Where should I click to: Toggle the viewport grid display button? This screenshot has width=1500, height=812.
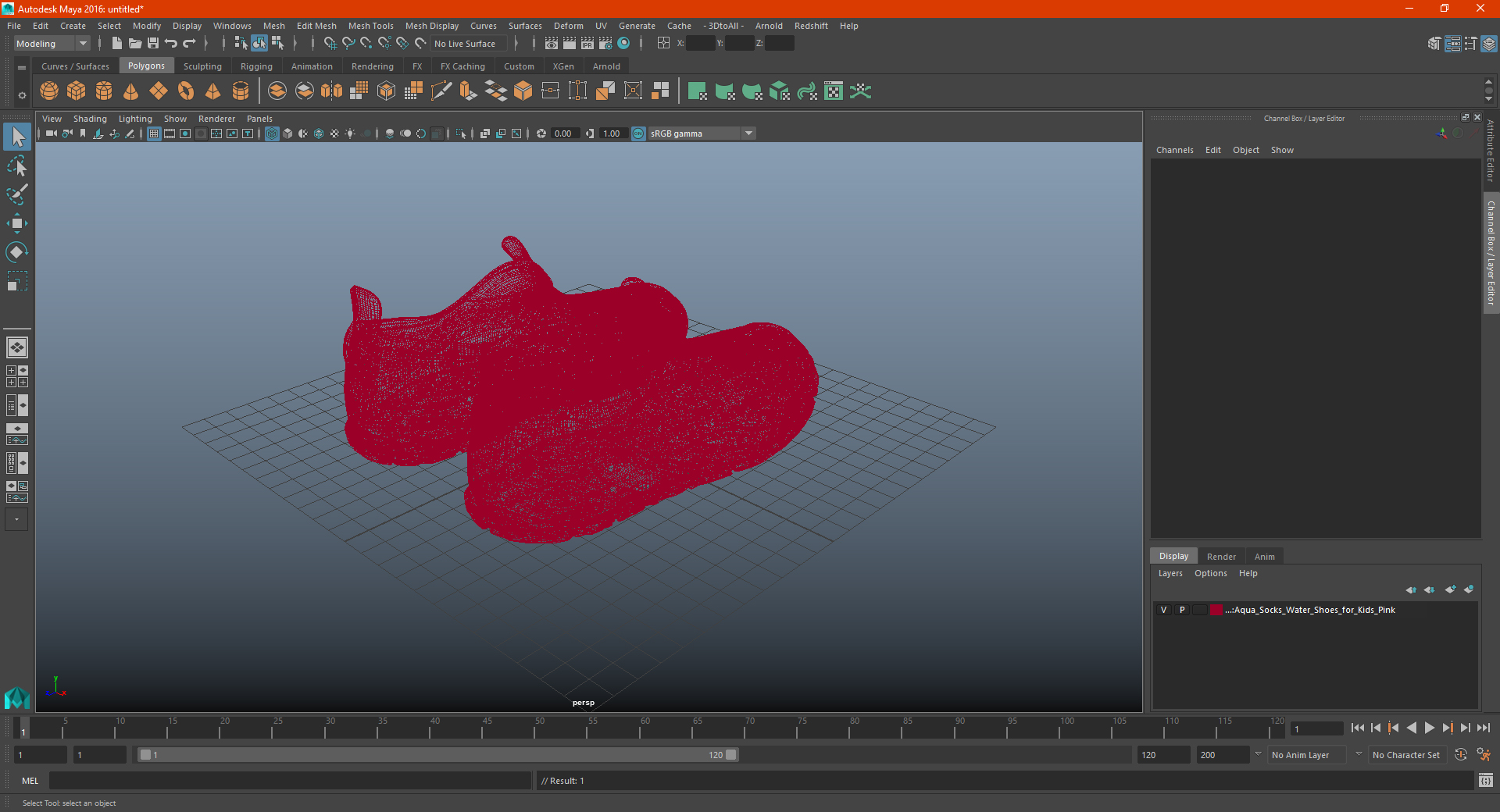[154, 134]
